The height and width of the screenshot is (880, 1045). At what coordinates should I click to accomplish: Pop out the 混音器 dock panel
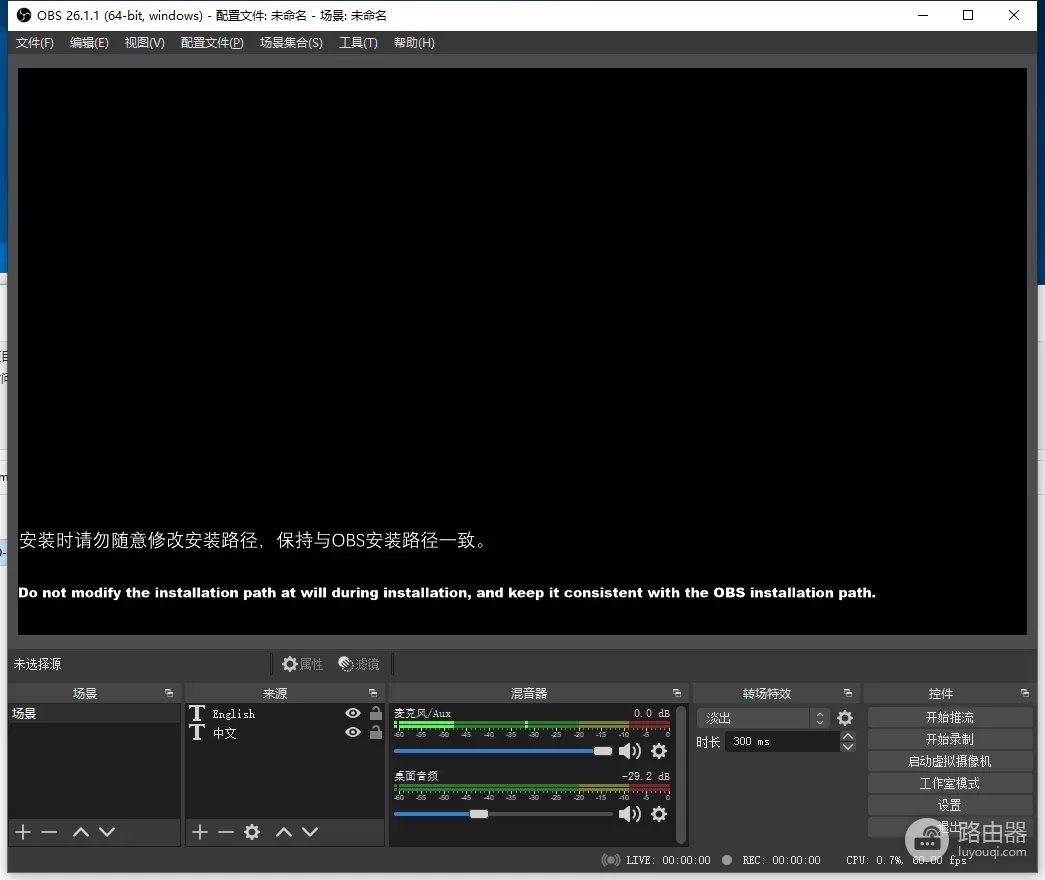(677, 693)
